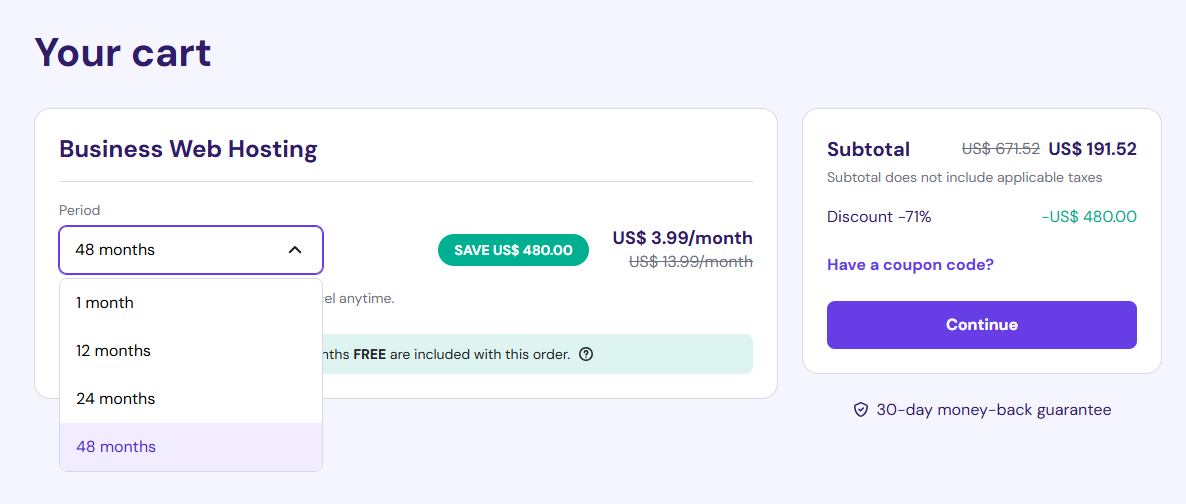Screen dimensions: 1186x504
Task: Pick 24 months from the list
Action: [x=115, y=399]
